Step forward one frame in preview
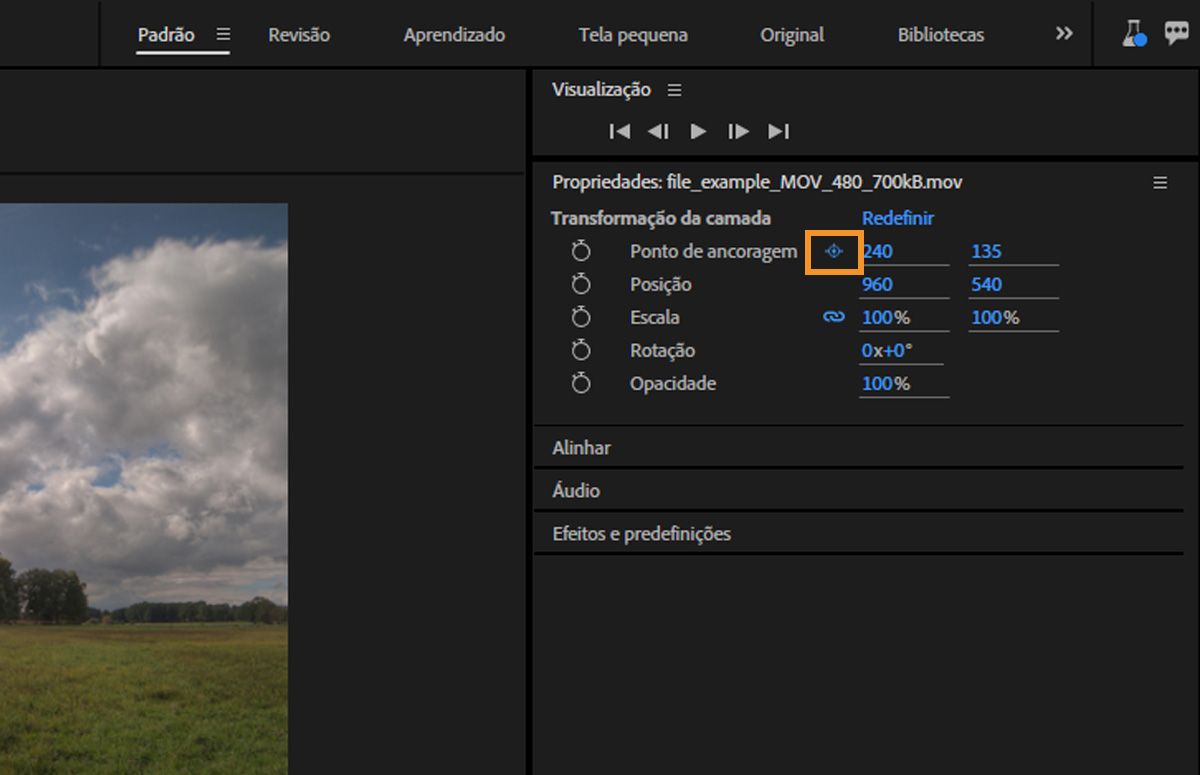This screenshot has height=775, width=1200. (x=738, y=131)
